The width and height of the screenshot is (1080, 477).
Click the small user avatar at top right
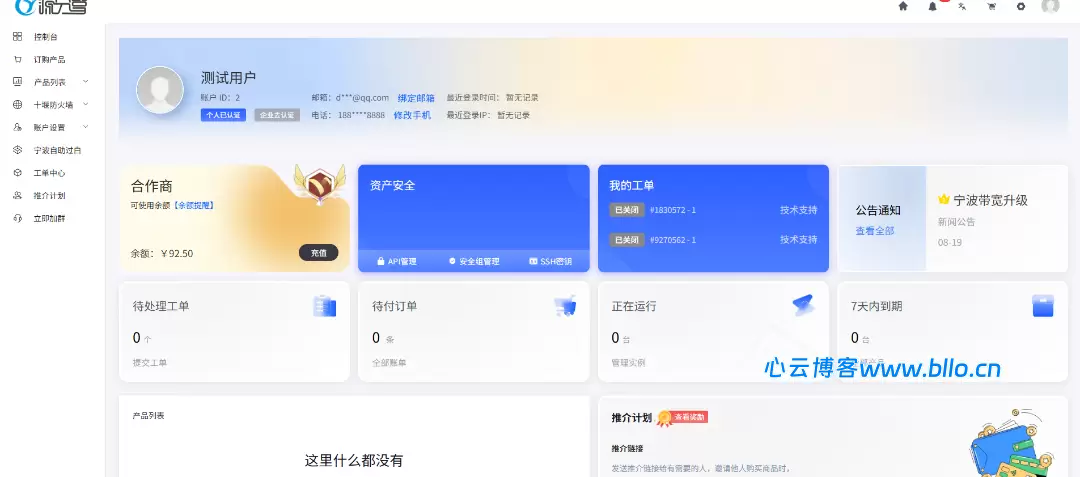[x=1050, y=6]
